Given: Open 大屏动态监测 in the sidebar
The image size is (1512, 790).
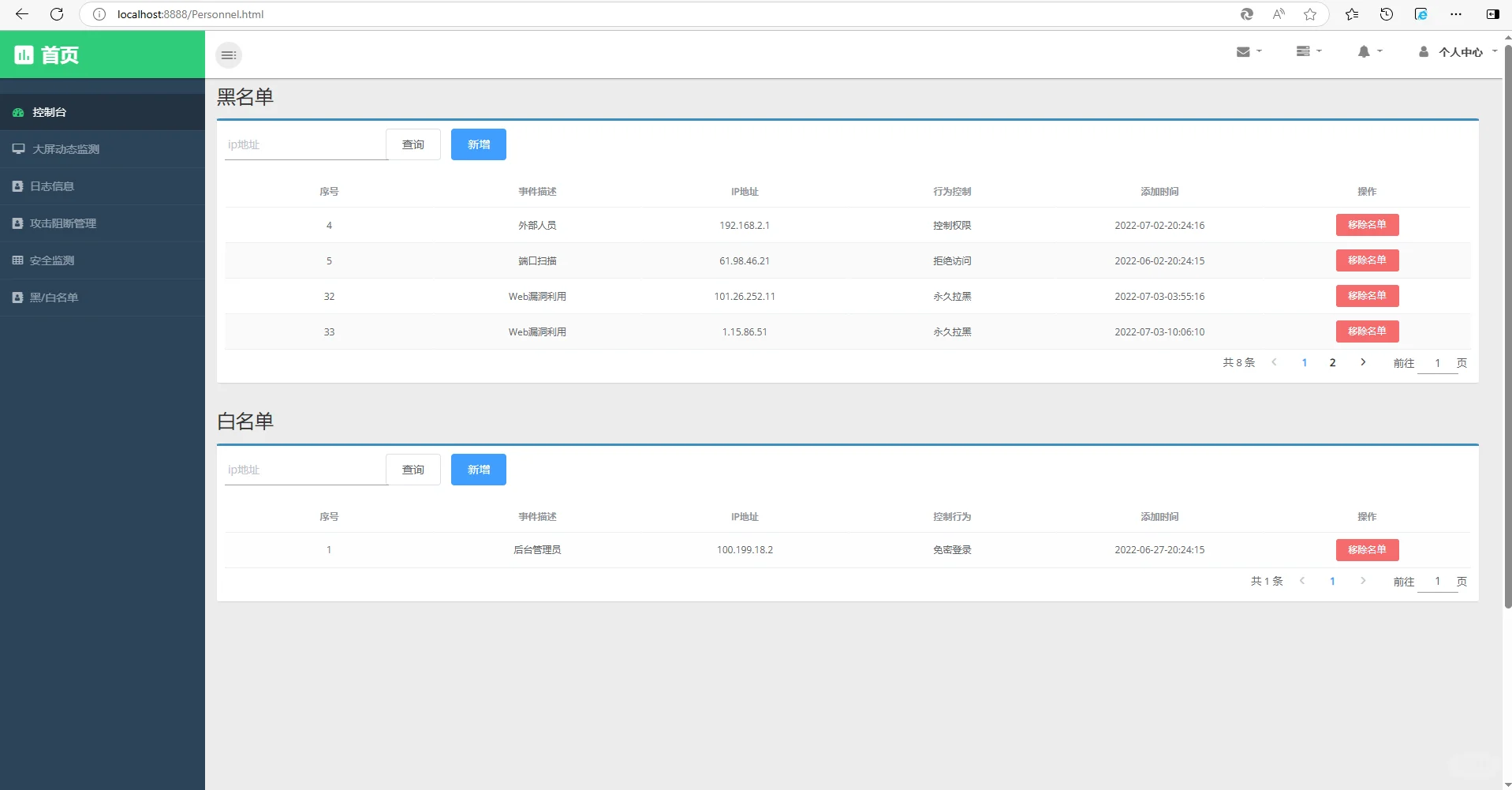Looking at the screenshot, I should coord(103,149).
